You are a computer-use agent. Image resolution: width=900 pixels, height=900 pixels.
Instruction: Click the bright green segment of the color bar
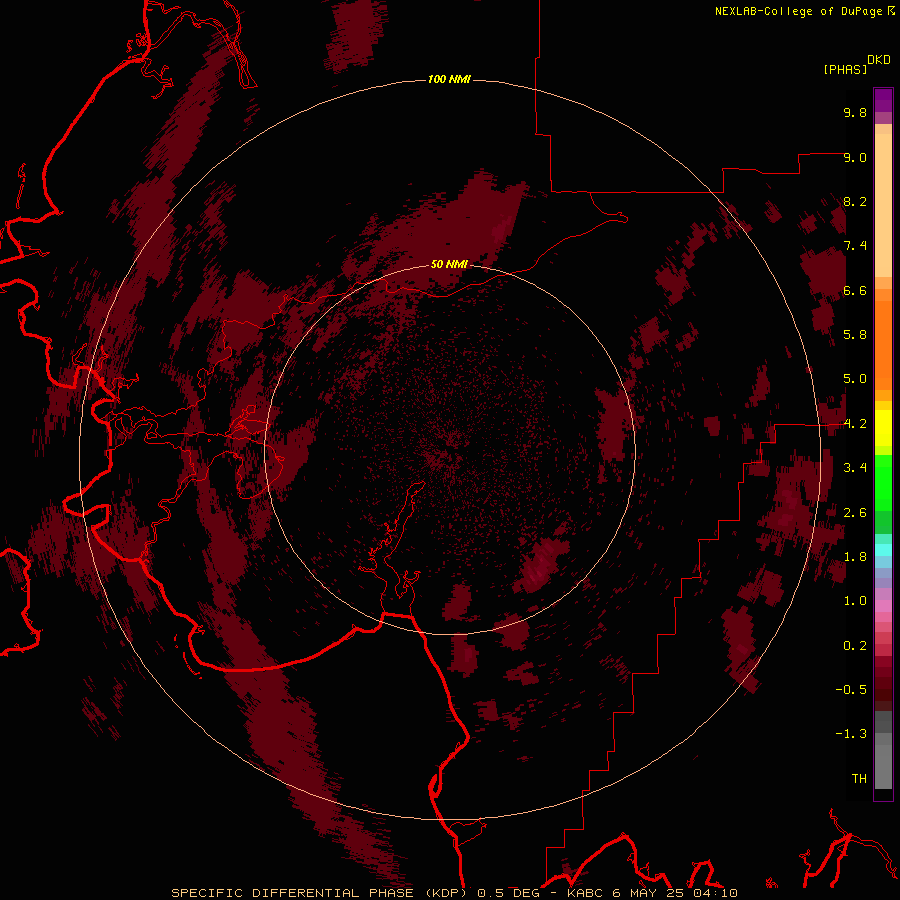pos(883,482)
